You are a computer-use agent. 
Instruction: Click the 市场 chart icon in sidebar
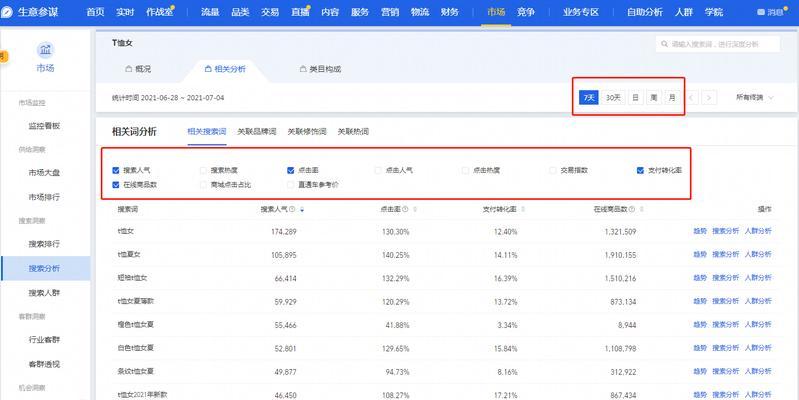[45, 50]
